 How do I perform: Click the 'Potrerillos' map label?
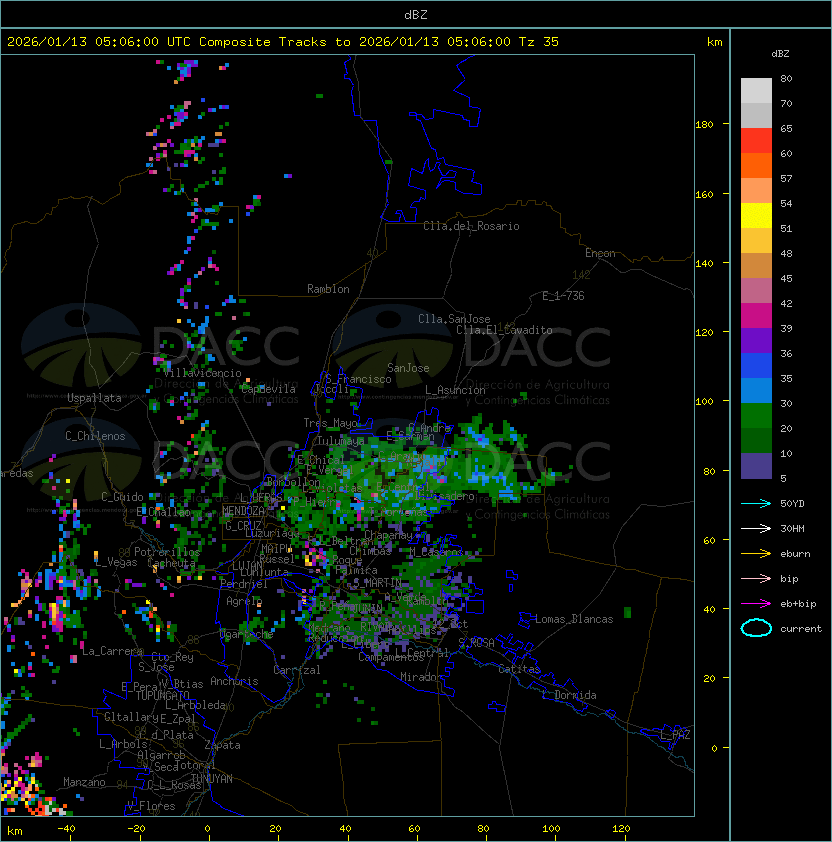tap(167, 552)
